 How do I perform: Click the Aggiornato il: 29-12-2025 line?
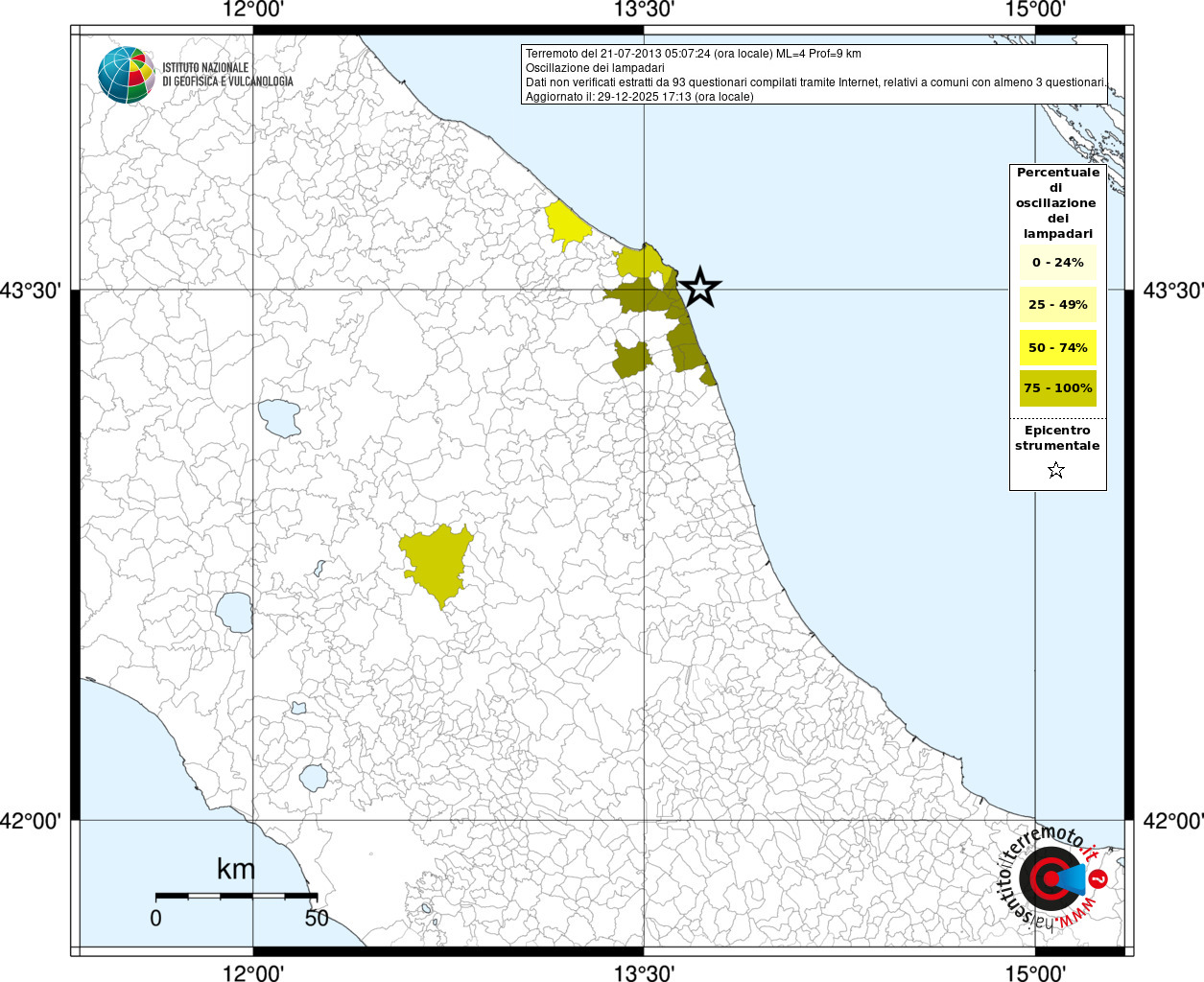click(640, 97)
